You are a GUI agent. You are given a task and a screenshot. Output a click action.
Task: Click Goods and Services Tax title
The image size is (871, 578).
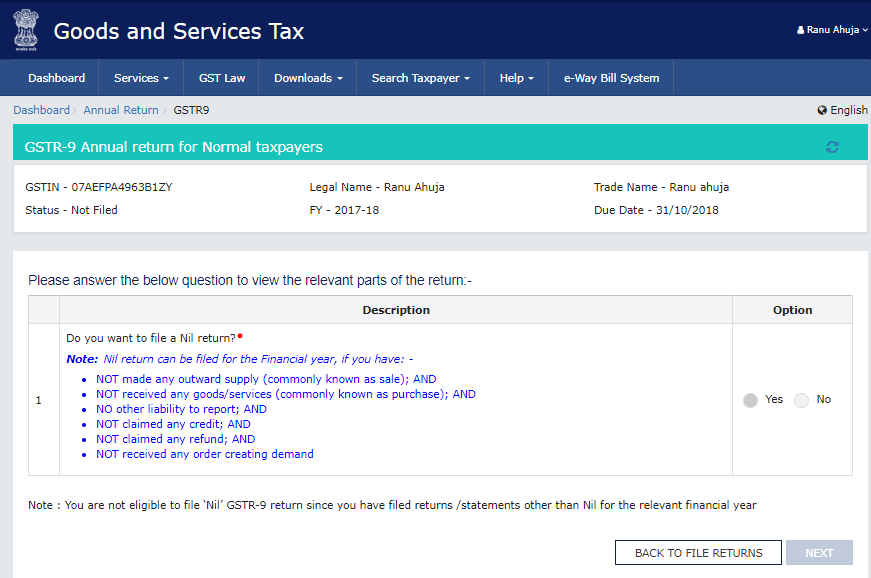[x=179, y=31]
